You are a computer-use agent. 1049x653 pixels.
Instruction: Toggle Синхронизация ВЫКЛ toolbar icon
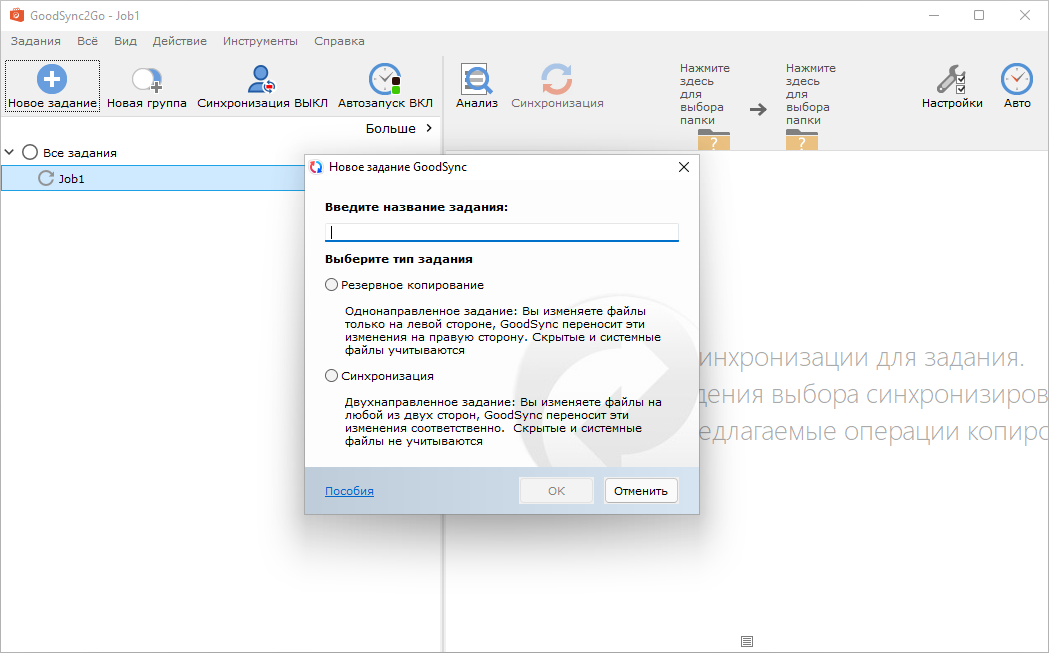click(262, 79)
